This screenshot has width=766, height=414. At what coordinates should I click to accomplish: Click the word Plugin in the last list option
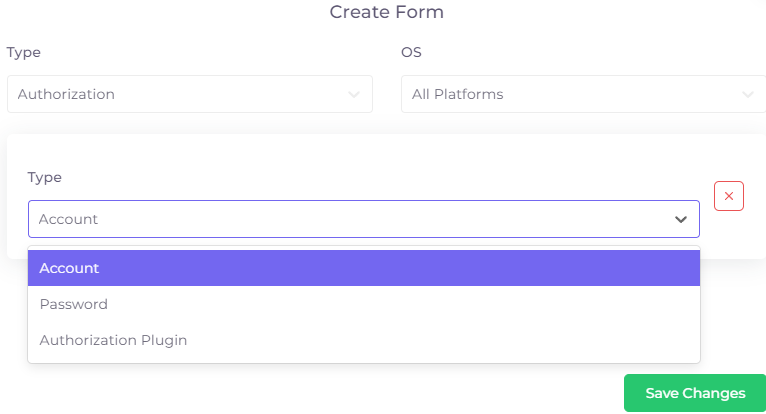(164, 340)
